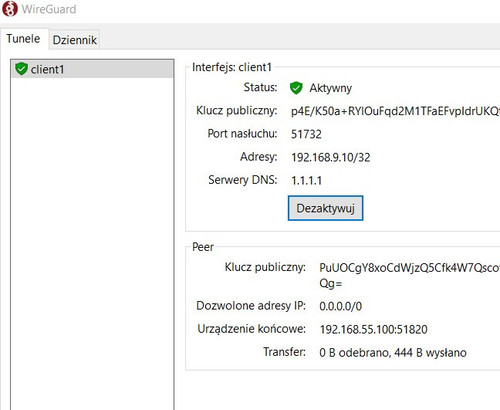Click the endpoint value 192.168.55.100:51820
500x410 pixels.
[373, 329]
